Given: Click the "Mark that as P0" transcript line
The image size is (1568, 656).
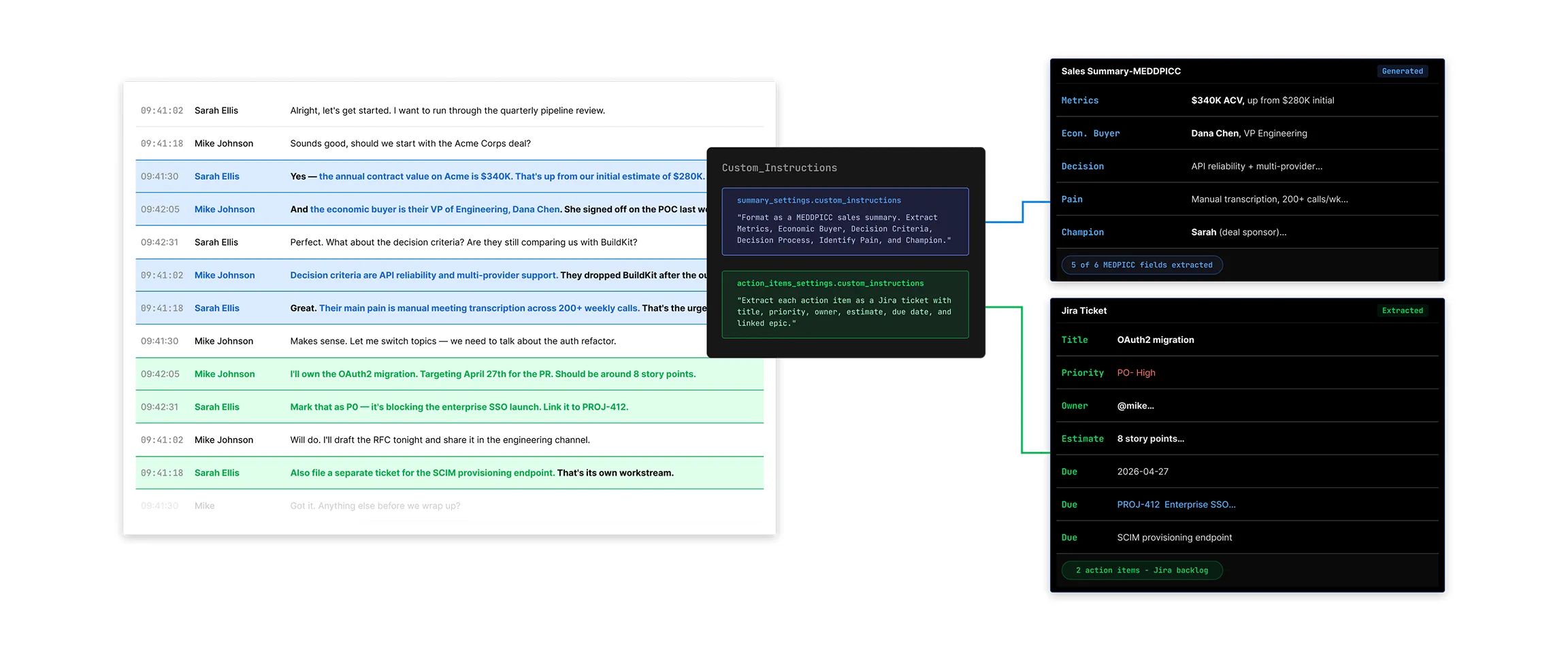Looking at the screenshot, I should pyautogui.click(x=459, y=407).
